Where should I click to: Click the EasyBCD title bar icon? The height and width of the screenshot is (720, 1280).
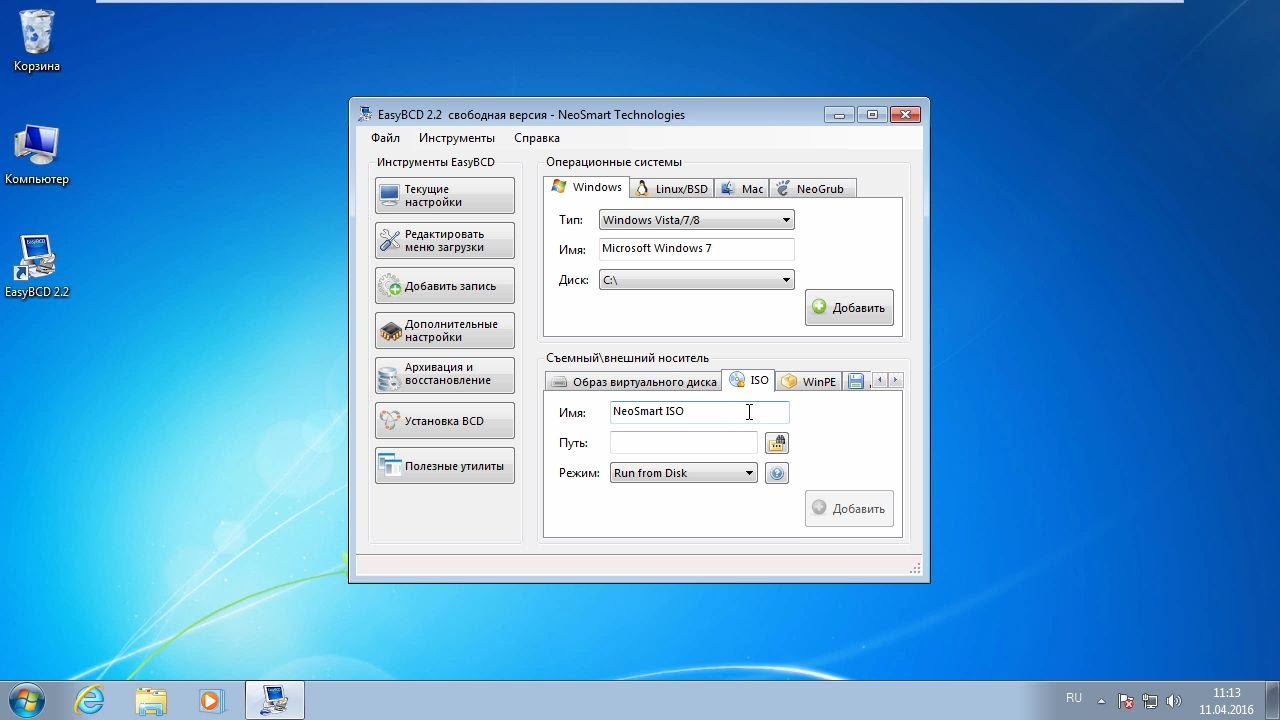click(x=366, y=114)
